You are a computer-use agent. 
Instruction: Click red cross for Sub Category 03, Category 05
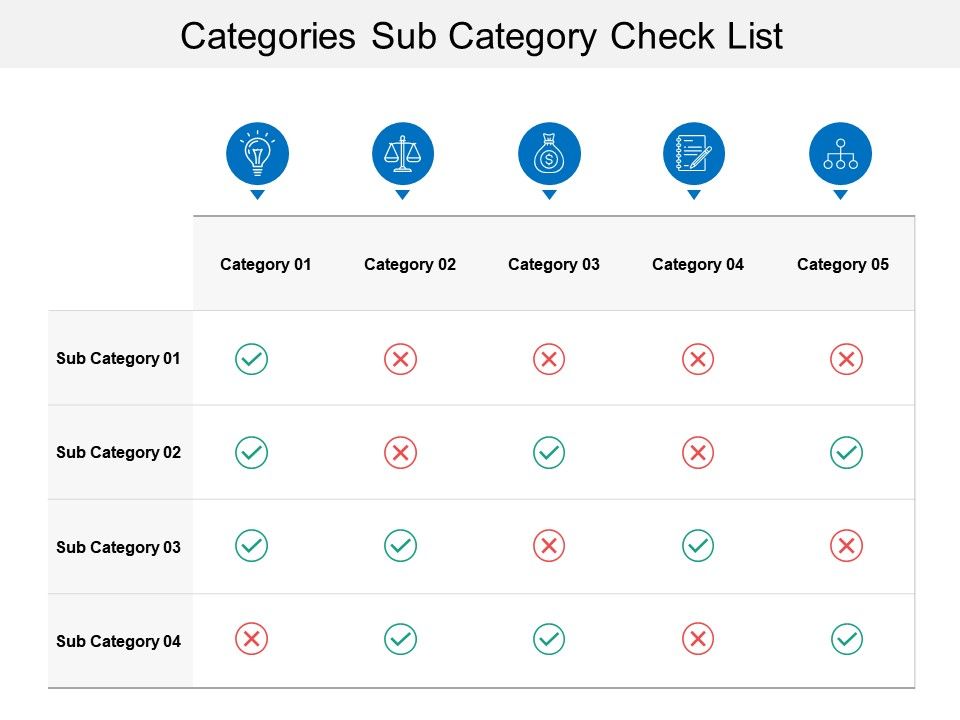click(846, 545)
